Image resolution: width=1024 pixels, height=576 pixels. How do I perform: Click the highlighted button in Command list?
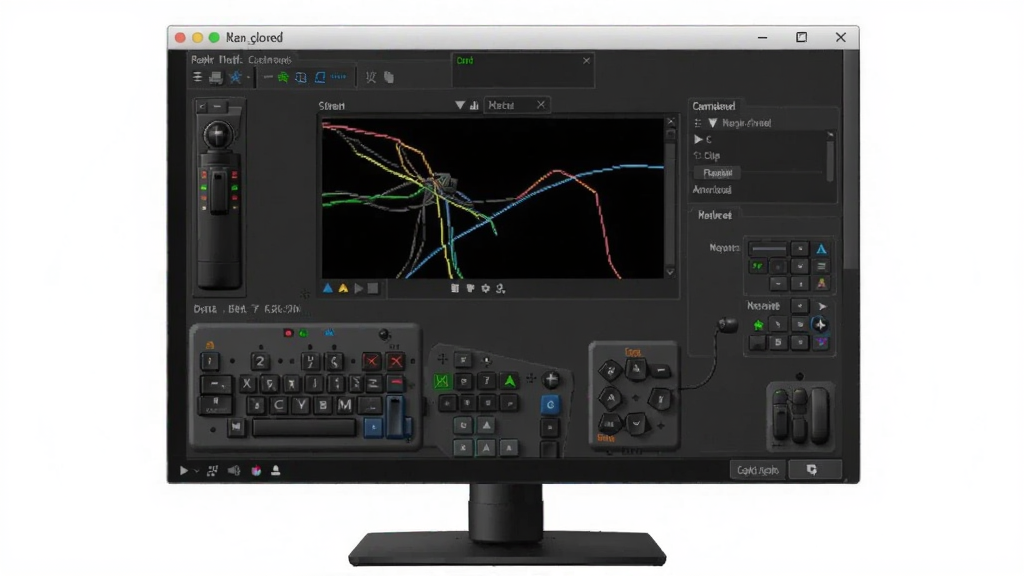click(717, 173)
